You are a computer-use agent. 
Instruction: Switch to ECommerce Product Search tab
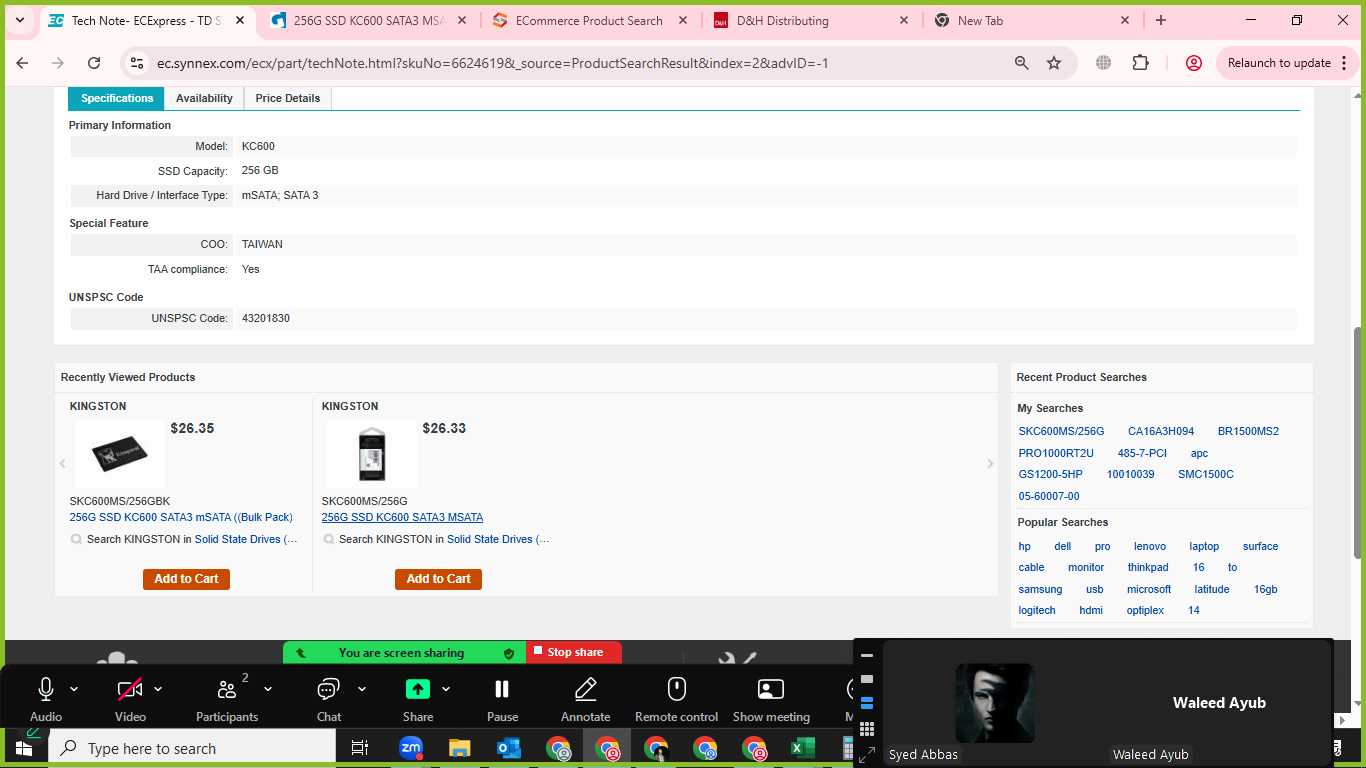(589, 20)
